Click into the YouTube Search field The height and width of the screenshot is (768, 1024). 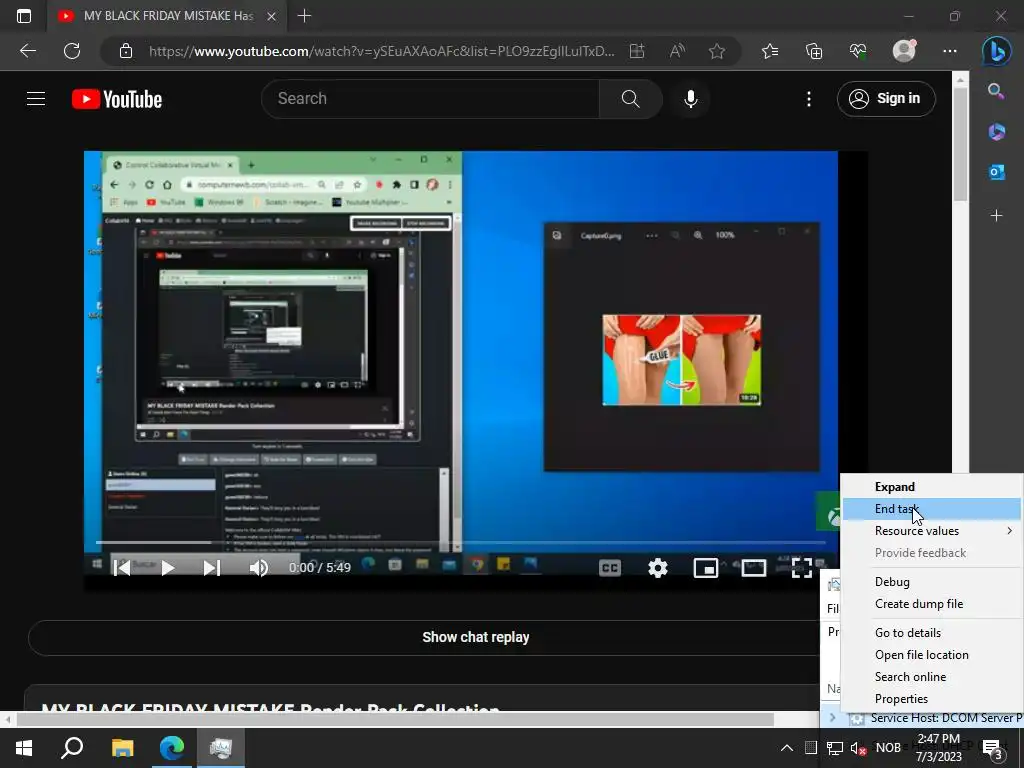430,99
